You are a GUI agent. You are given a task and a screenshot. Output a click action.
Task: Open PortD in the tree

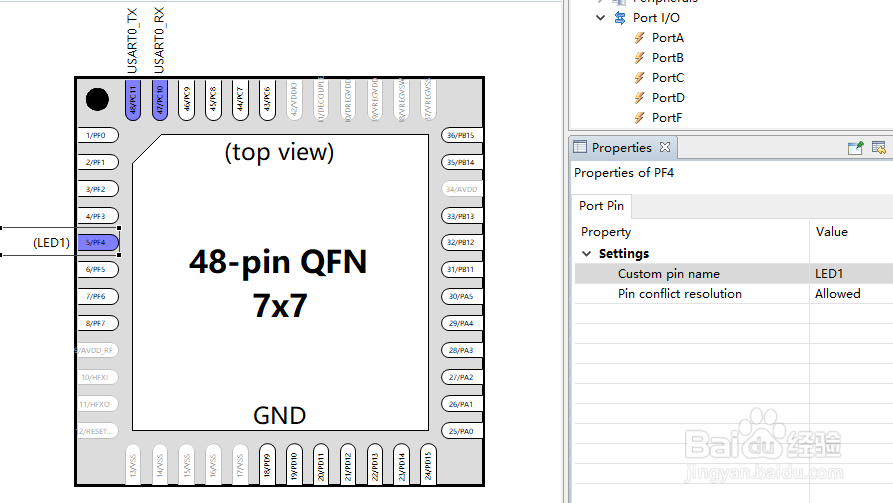[668, 98]
